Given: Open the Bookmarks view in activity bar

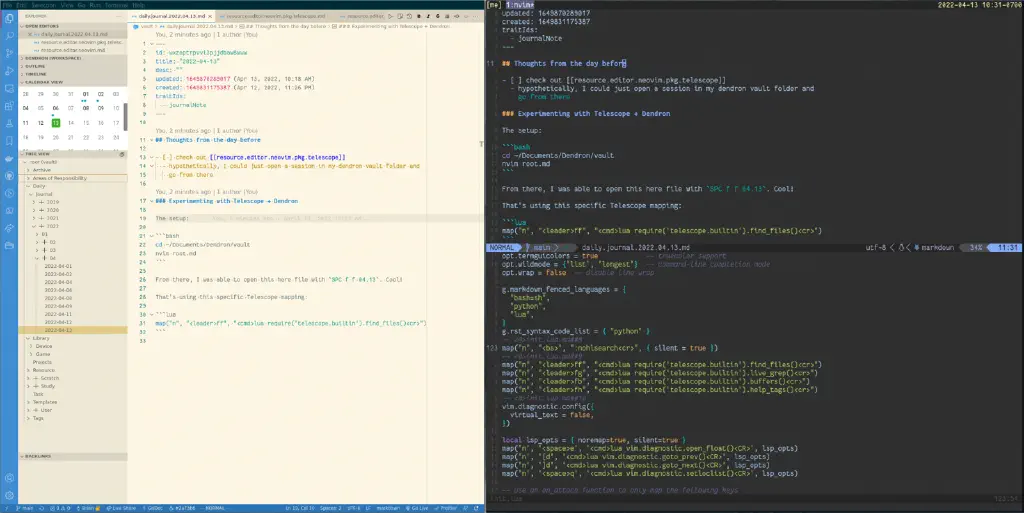Looking at the screenshot, I should coord(9,140).
